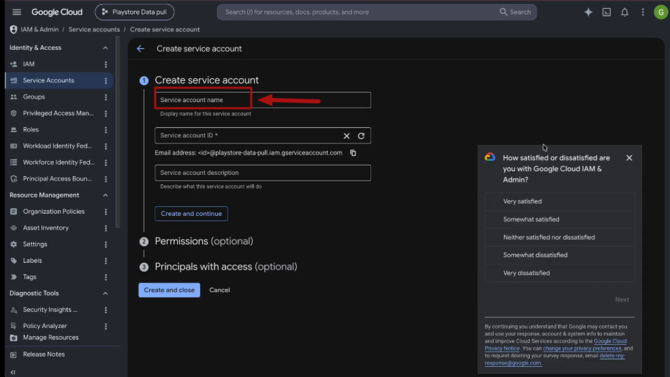This screenshot has width=670, height=377.
Task: Go back using the arrow beside Create service account
Action: click(x=141, y=49)
